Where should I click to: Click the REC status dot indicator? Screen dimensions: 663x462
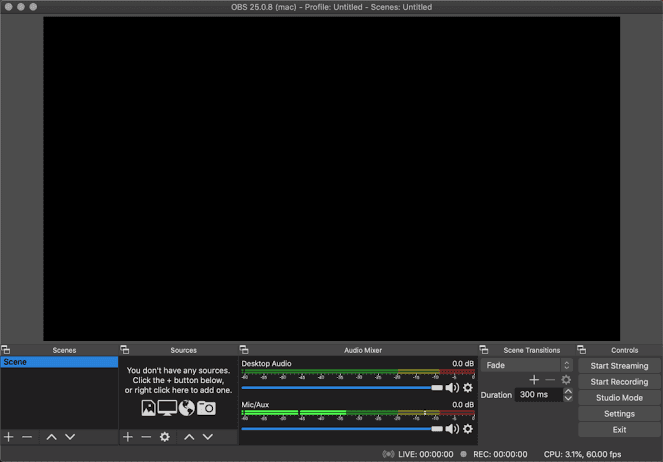[463, 454]
